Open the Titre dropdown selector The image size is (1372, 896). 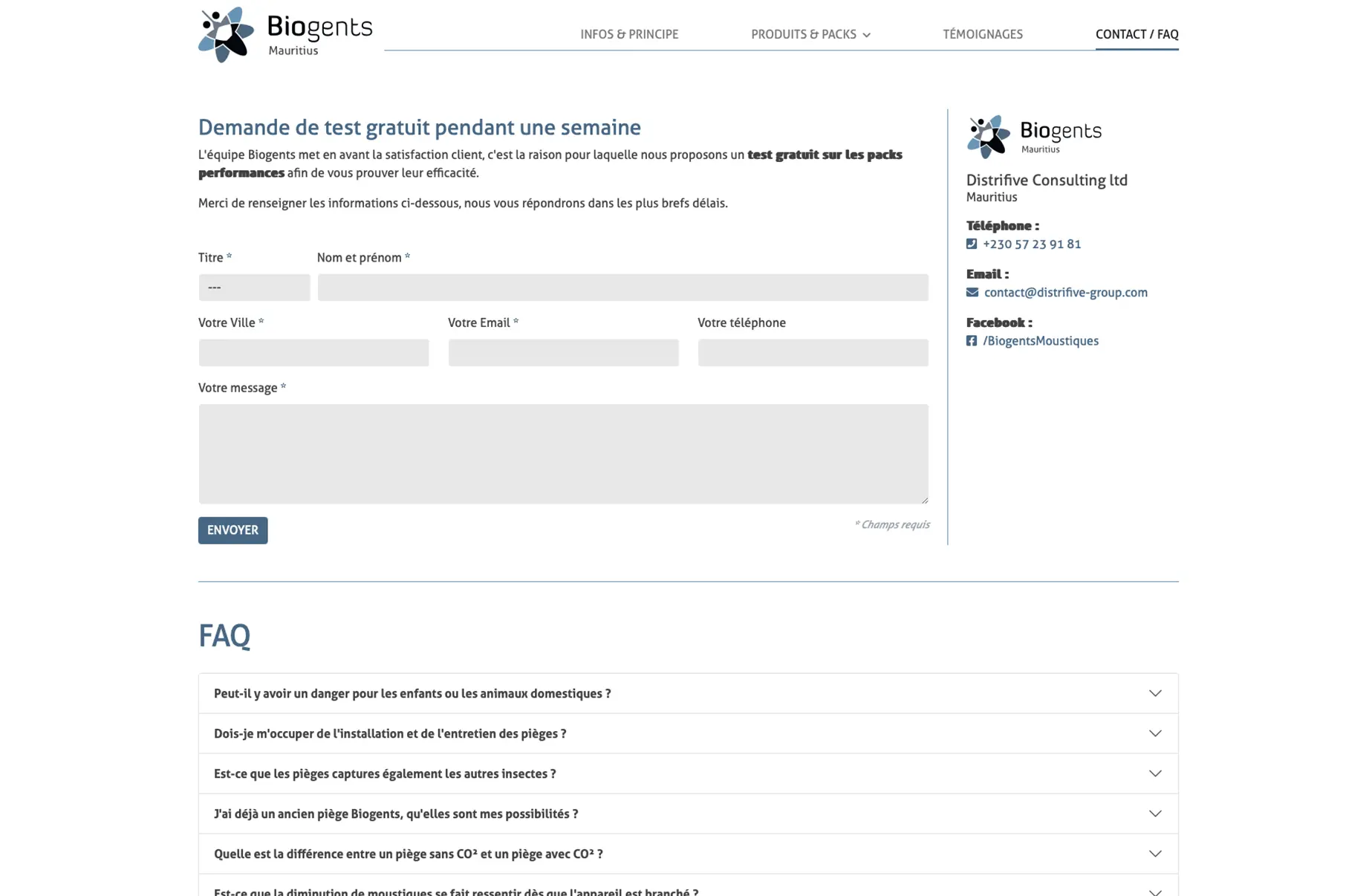[x=254, y=288]
